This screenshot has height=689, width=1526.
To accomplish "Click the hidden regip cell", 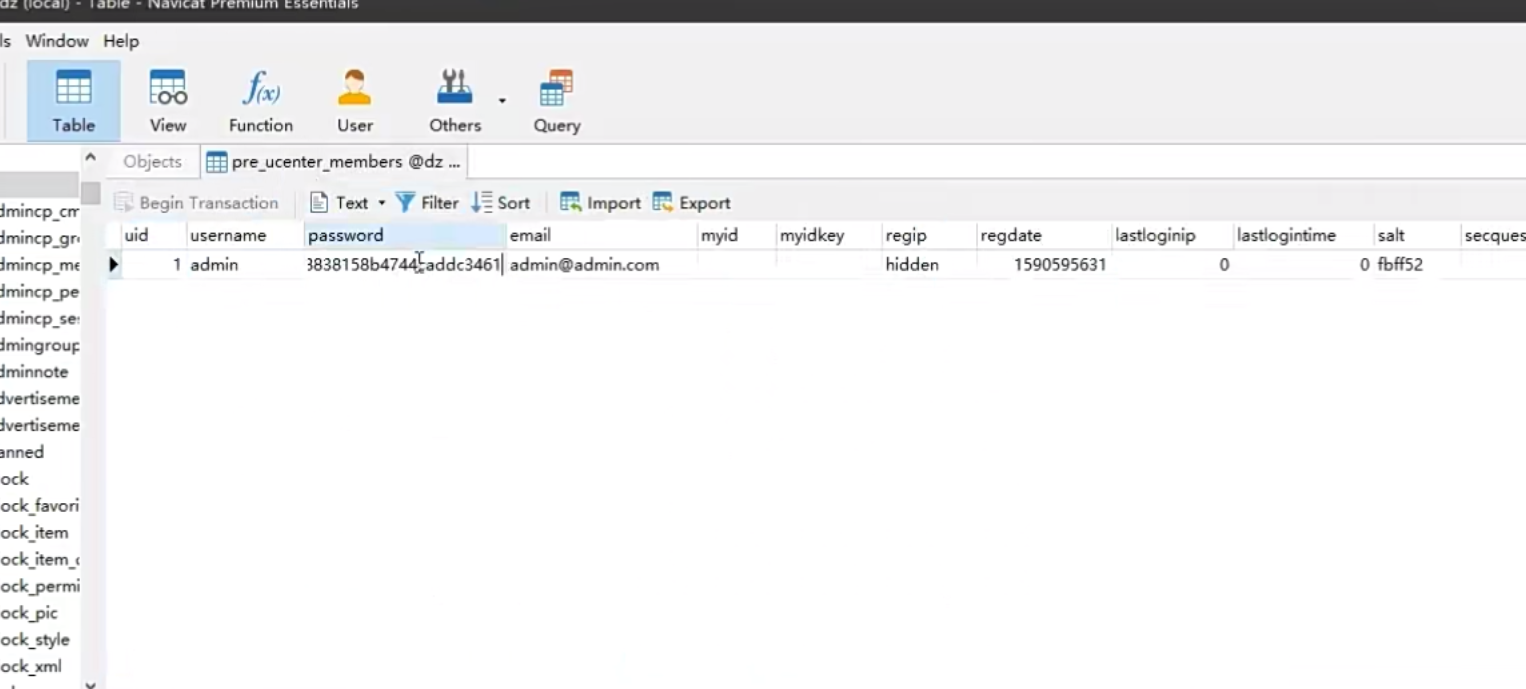I will pyautogui.click(x=928, y=265).
